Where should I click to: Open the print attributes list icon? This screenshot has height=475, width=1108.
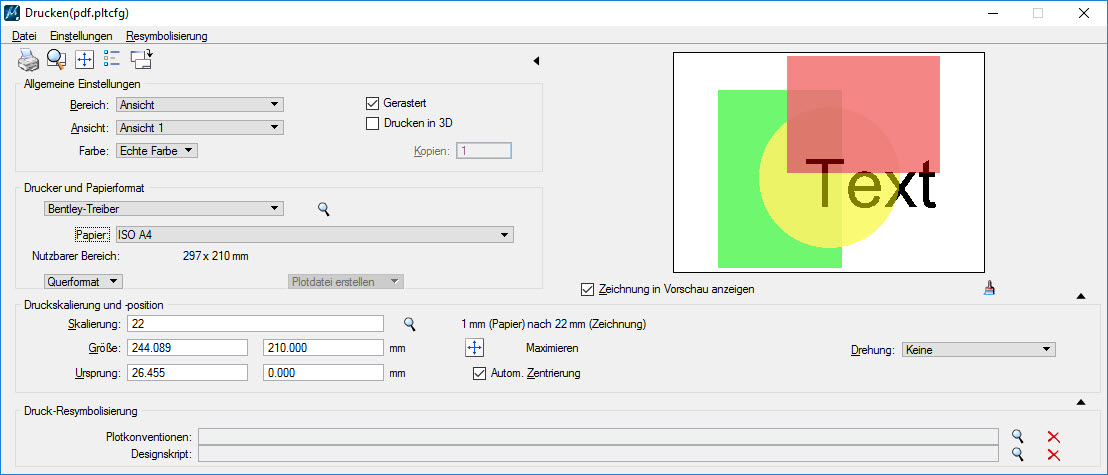(x=112, y=61)
